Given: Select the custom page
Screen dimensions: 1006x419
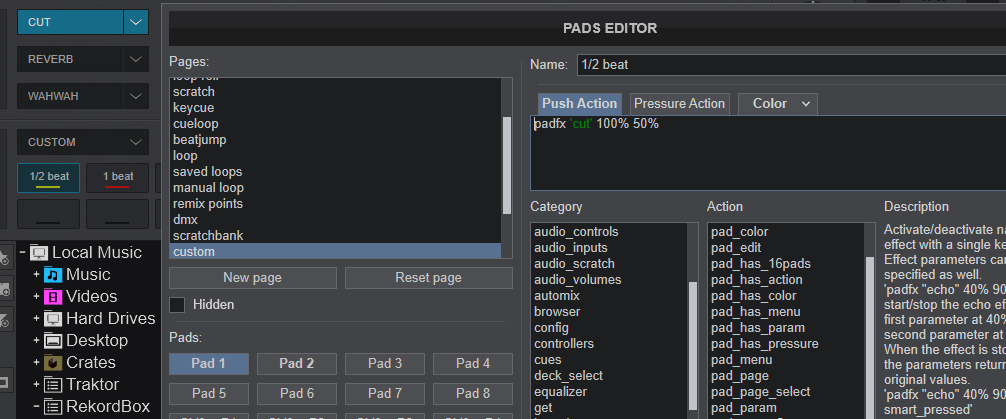Looking at the screenshot, I should pyautogui.click(x=336, y=252).
